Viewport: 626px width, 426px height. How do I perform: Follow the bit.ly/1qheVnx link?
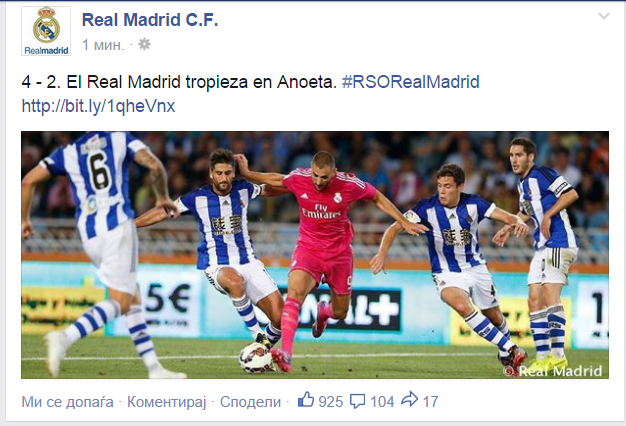pos(98,106)
